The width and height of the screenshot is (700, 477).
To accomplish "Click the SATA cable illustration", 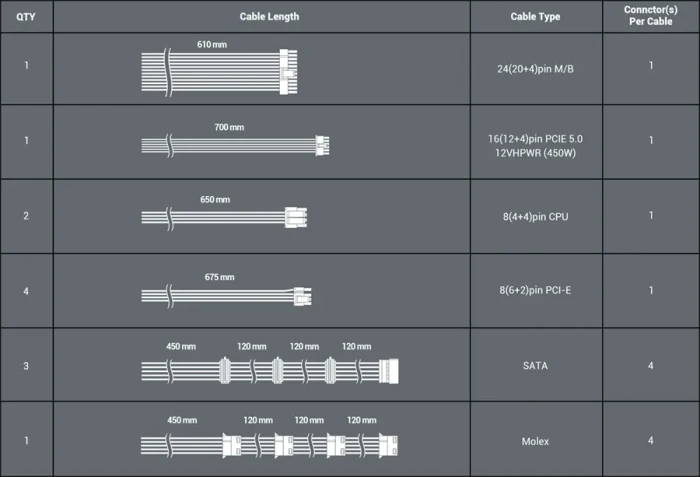I will 270,371.
